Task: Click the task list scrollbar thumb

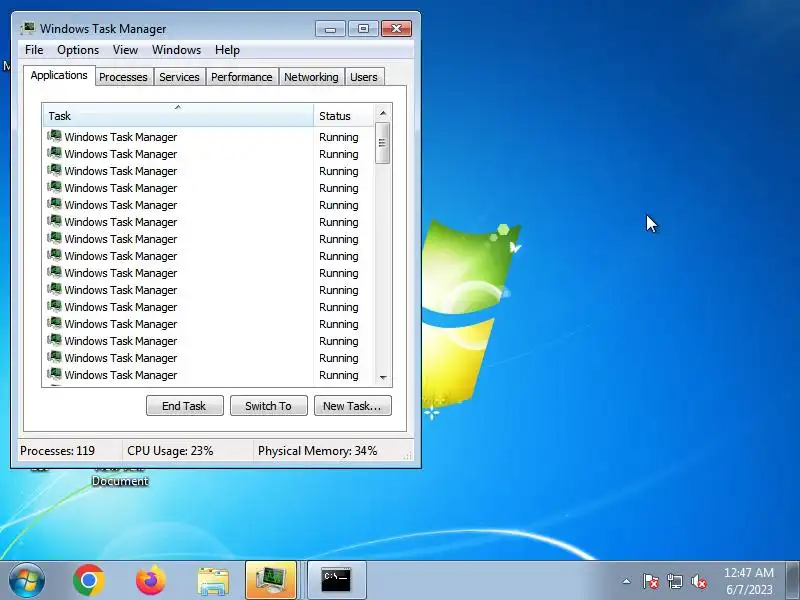Action: pyautogui.click(x=383, y=143)
